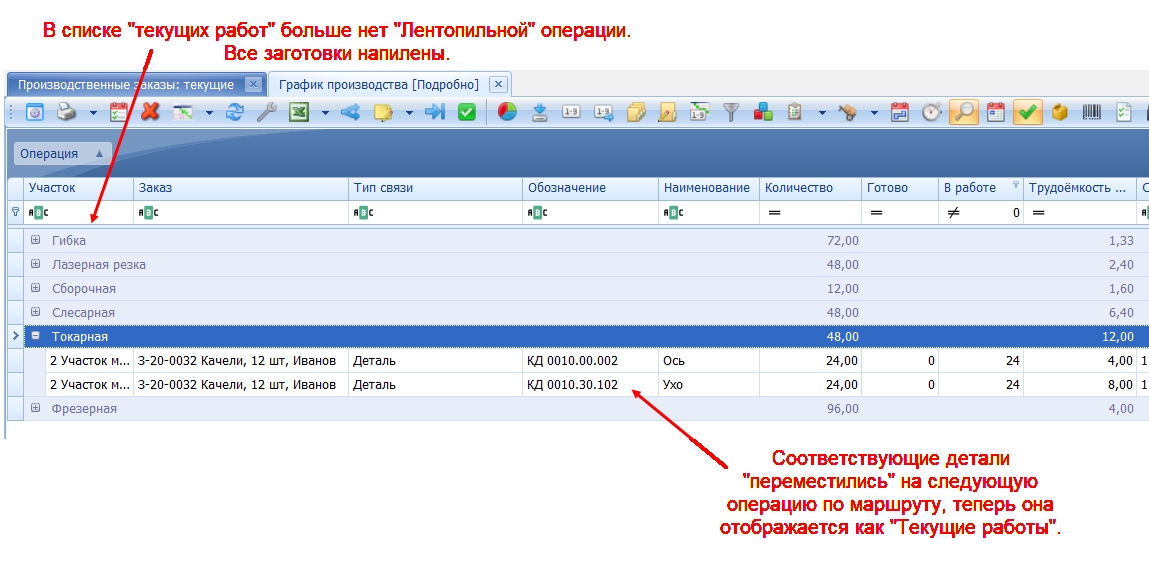The height and width of the screenshot is (568, 1149).
Task: Click the stopwatch icon
Action: coord(931,112)
